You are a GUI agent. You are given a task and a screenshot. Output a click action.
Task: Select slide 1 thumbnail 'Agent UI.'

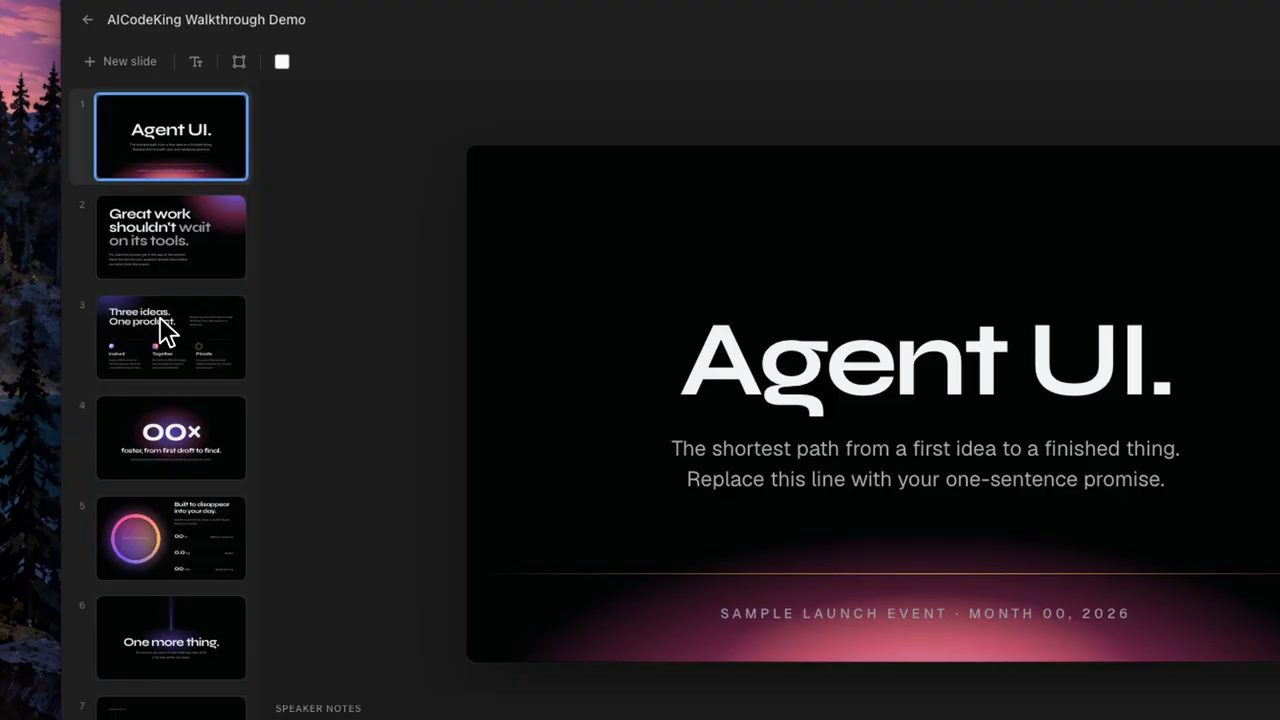pos(171,137)
